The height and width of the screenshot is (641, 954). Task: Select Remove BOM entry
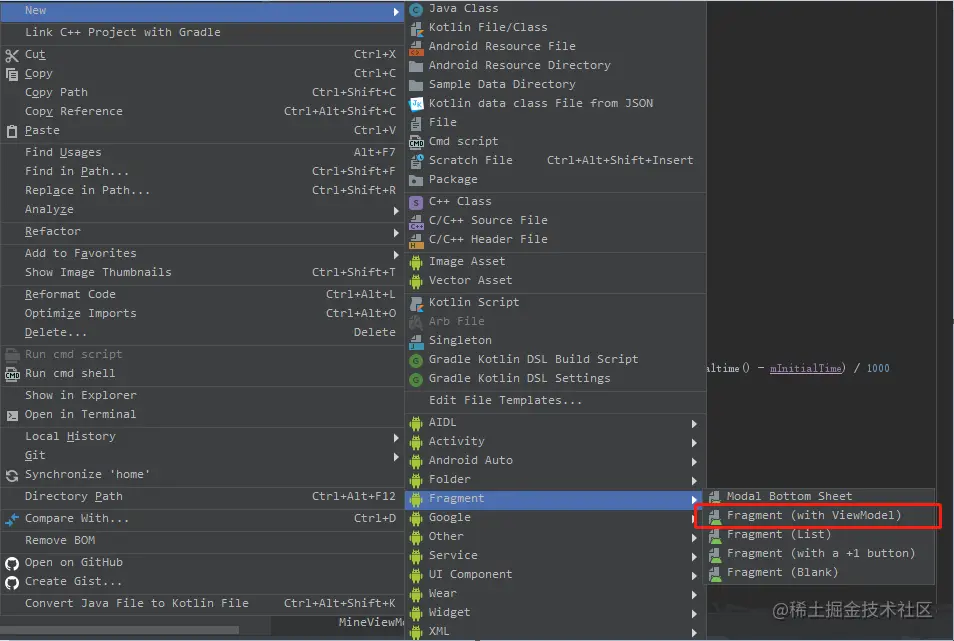(201, 540)
